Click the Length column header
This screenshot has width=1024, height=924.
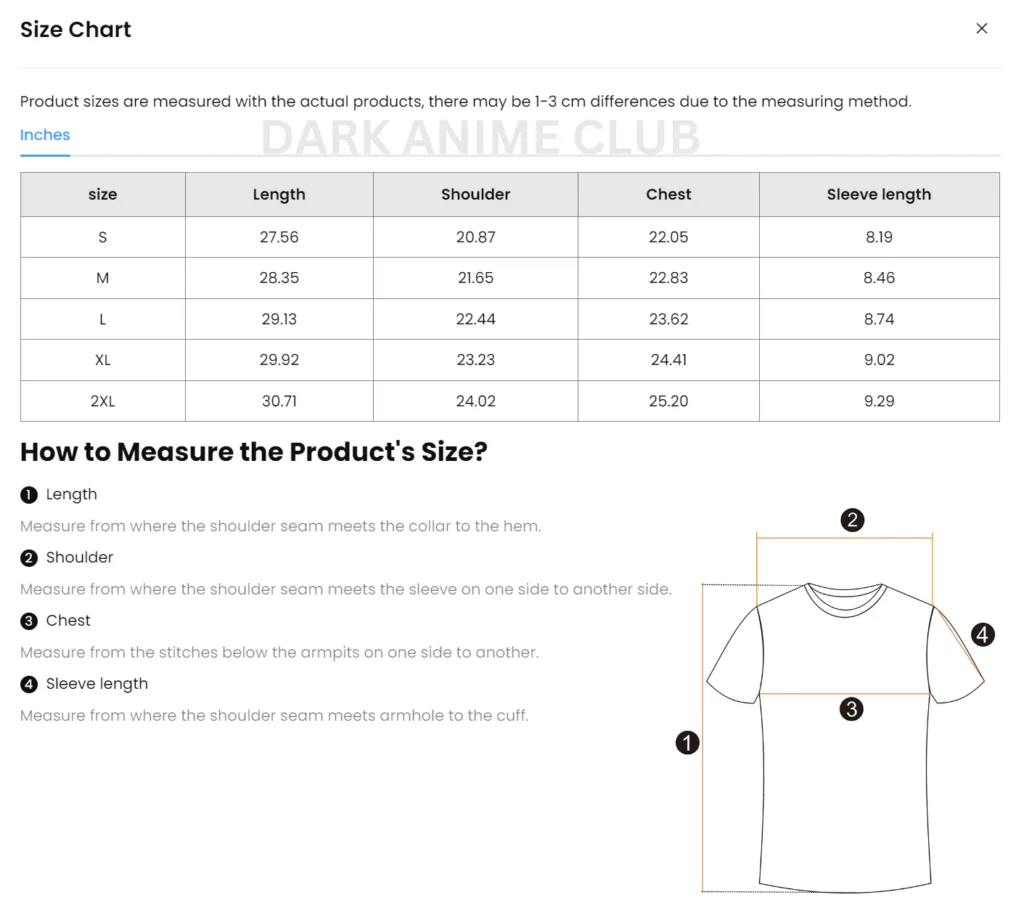pos(279,195)
